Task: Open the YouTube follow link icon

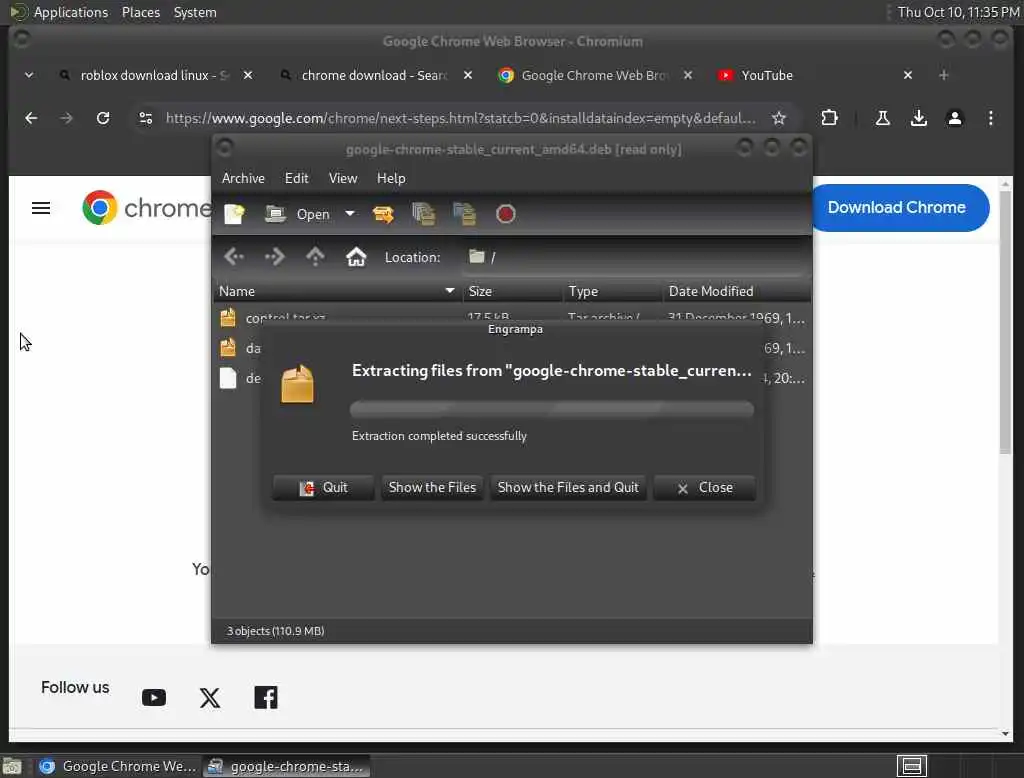Action: [154, 698]
